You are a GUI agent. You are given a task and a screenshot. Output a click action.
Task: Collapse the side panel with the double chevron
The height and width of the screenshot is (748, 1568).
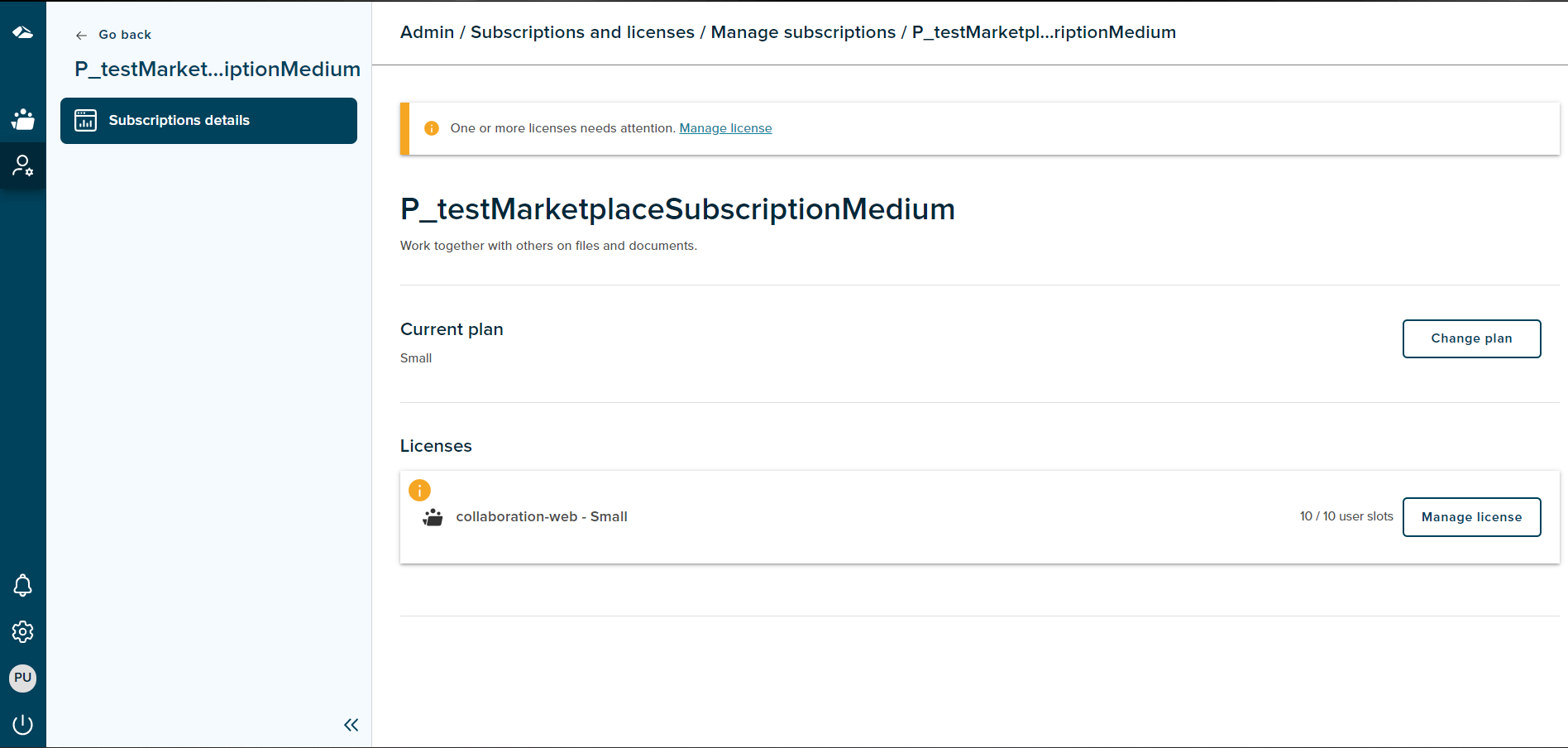click(x=351, y=726)
